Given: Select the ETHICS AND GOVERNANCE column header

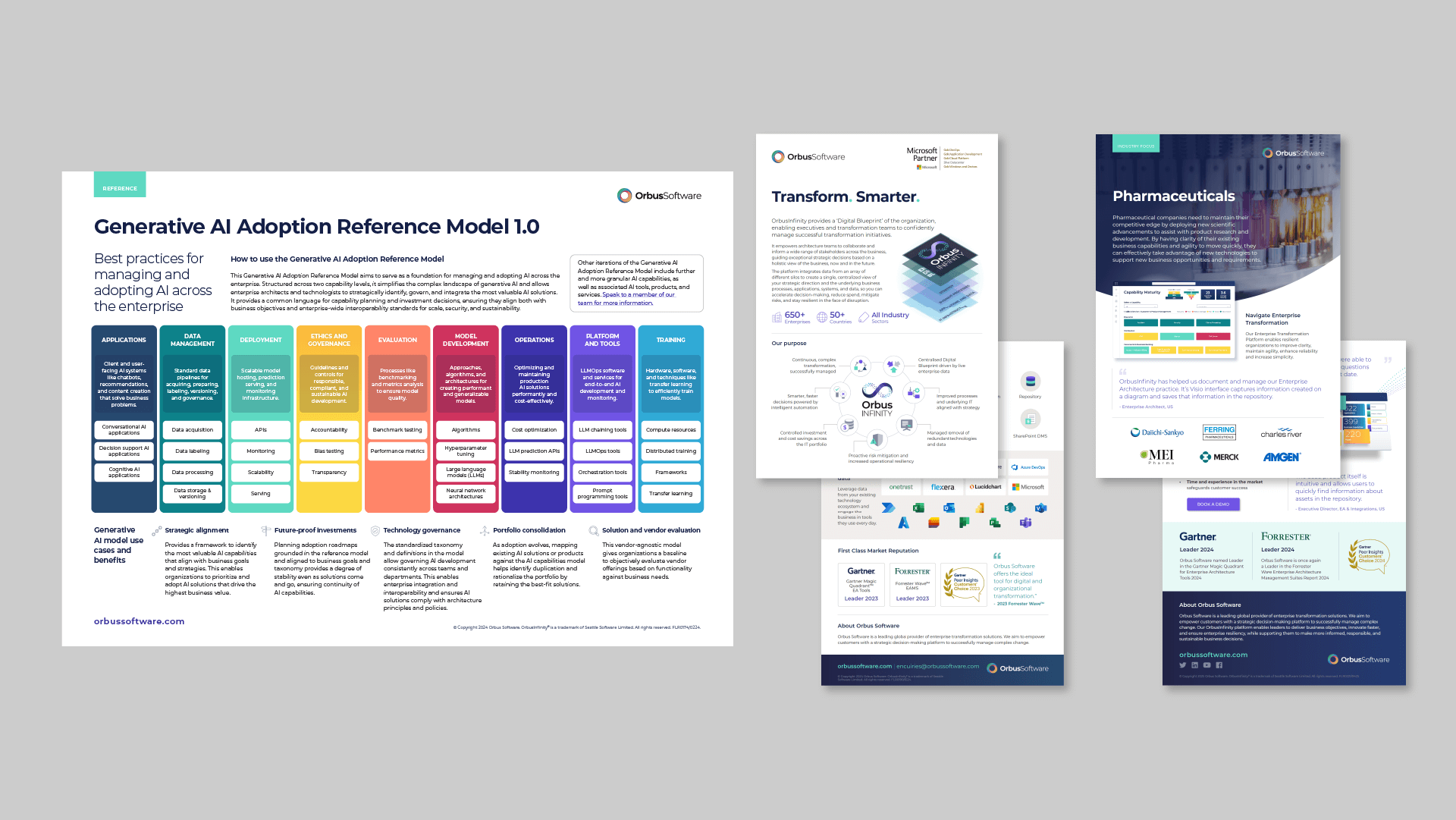Looking at the screenshot, I should tap(329, 340).
